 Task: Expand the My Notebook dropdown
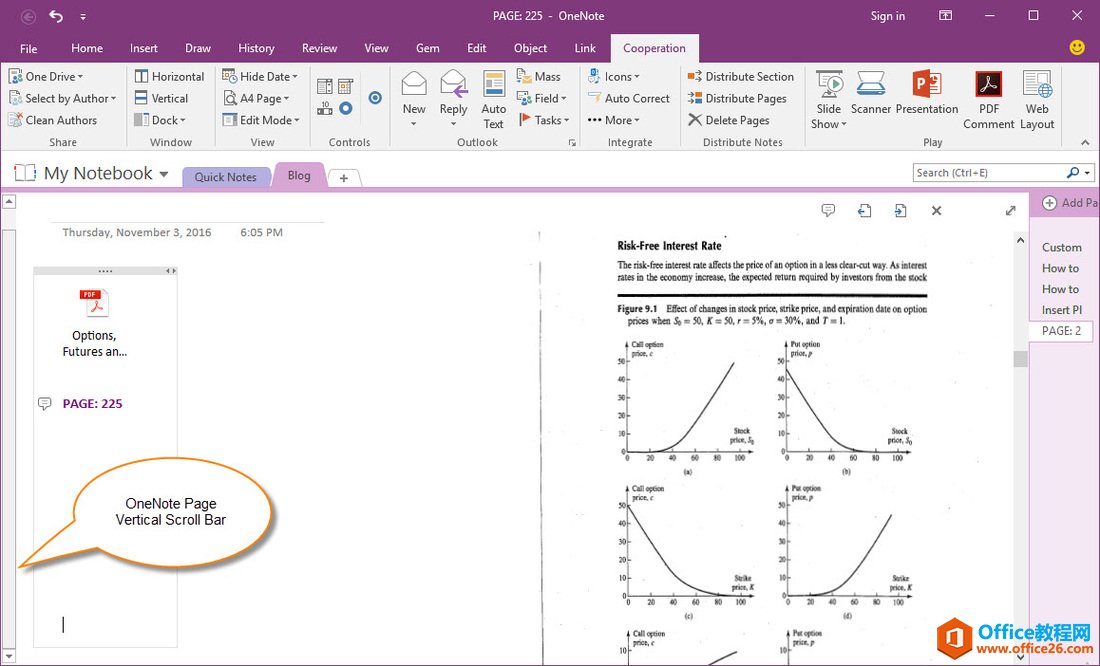click(x=164, y=174)
